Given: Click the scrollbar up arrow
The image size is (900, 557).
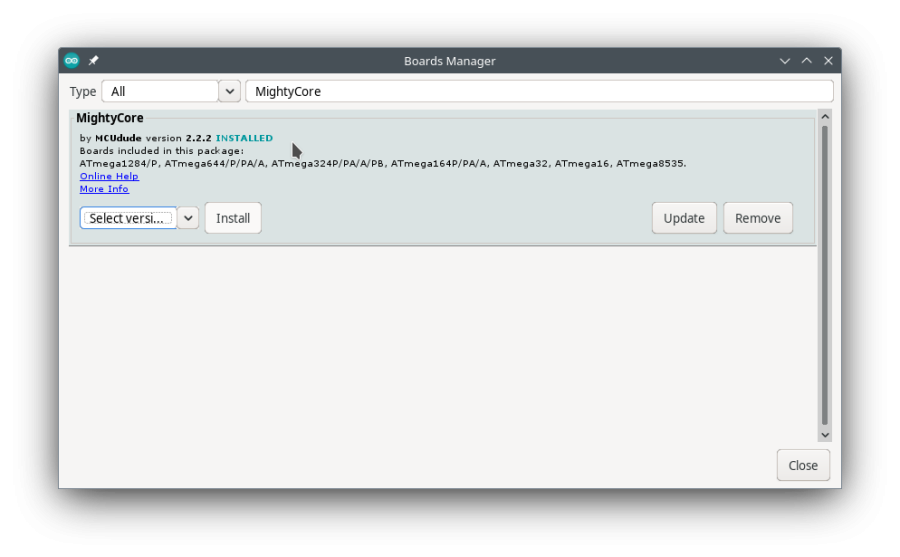Looking at the screenshot, I should pos(825,117).
